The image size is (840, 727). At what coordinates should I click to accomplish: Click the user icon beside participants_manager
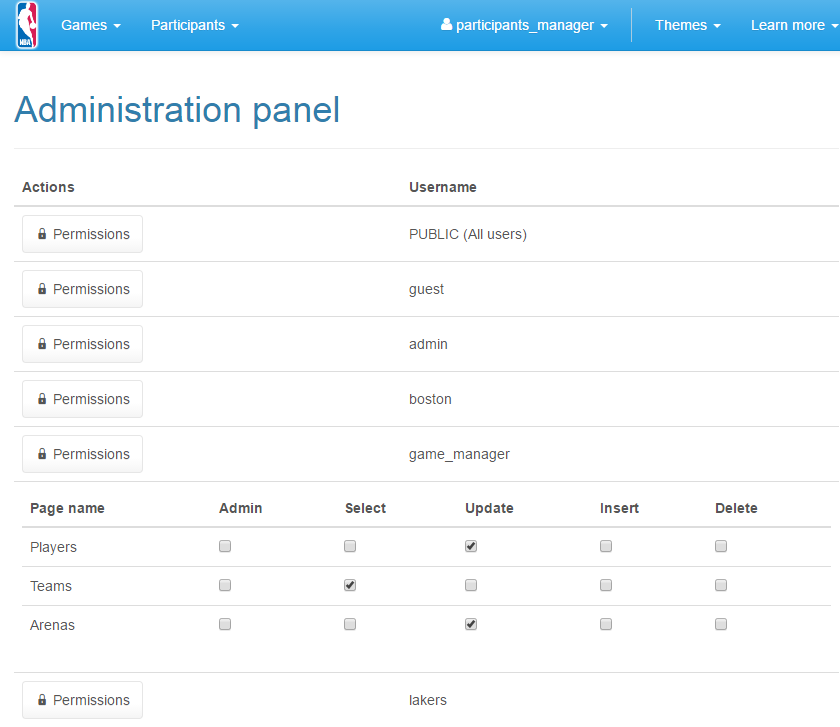(x=446, y=25)
